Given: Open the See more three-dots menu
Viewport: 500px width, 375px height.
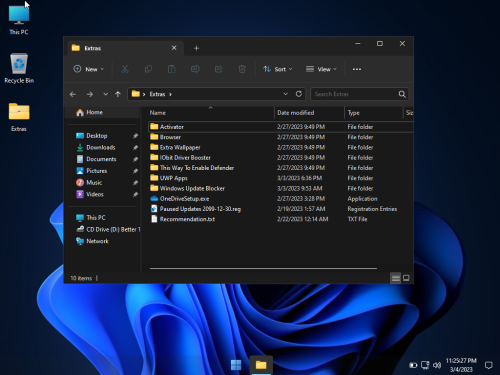Looking at the screenshot, I should [x=357, y=69].
